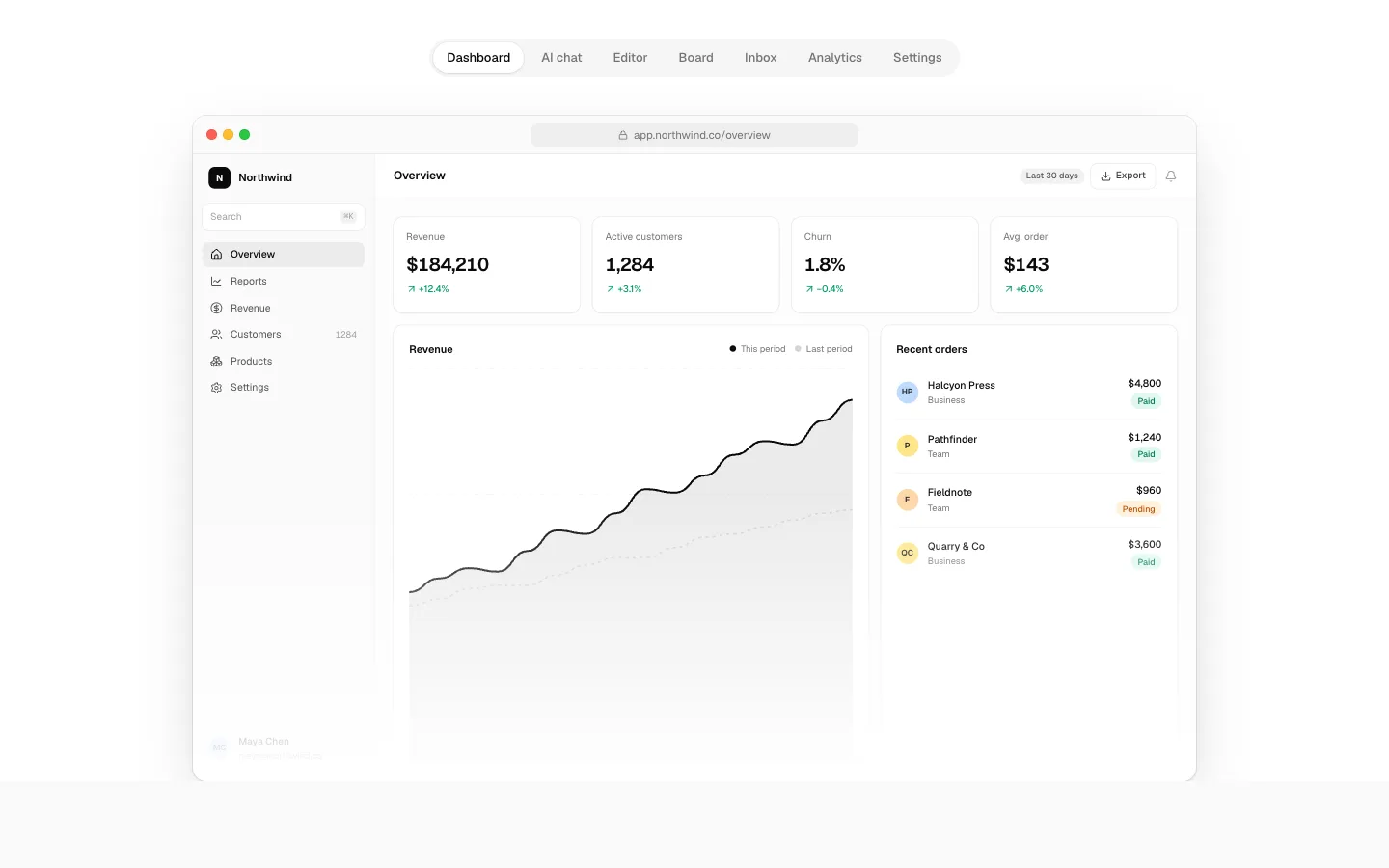This screenshot has width=1389, height=868.
Task: Click the Overview home icon in sidebar
Action: 216,255
